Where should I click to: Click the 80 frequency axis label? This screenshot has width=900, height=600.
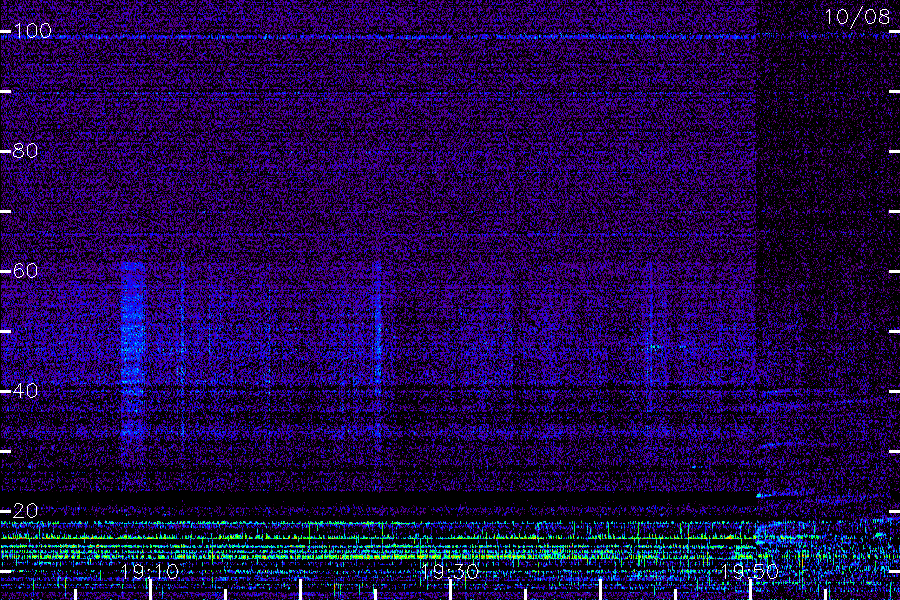(x=25, y=151)
